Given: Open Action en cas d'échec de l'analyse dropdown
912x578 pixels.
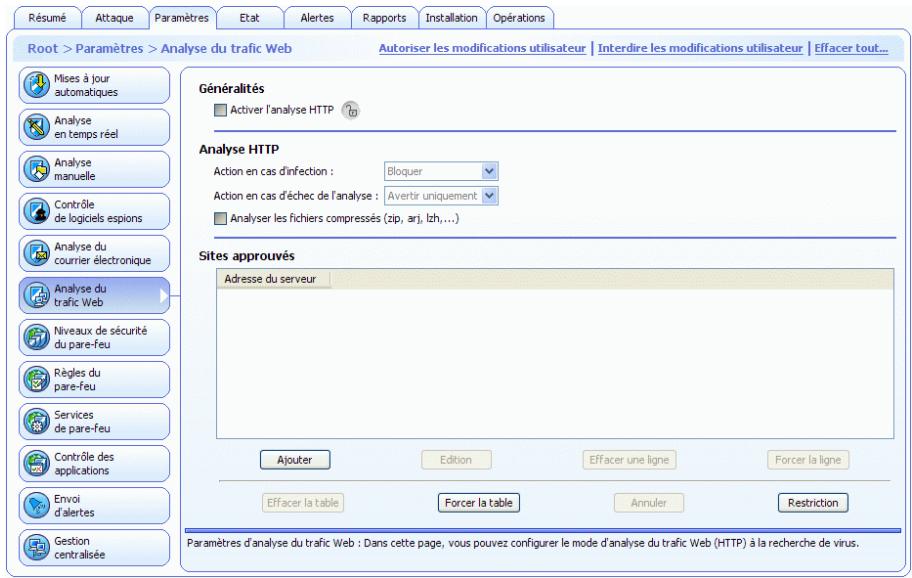Looking at the screenshot, I should click(x=441, y=196).
